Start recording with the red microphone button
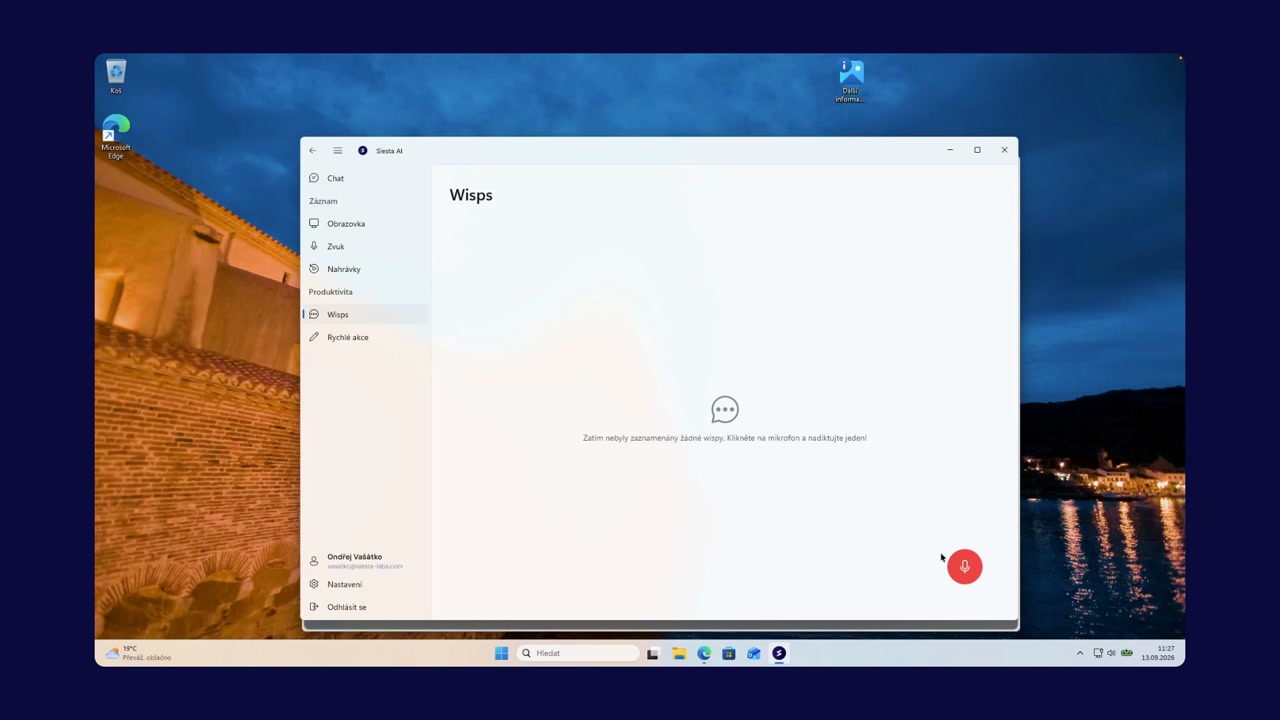The image size is (1280, 720). click(x=964, y=567)
